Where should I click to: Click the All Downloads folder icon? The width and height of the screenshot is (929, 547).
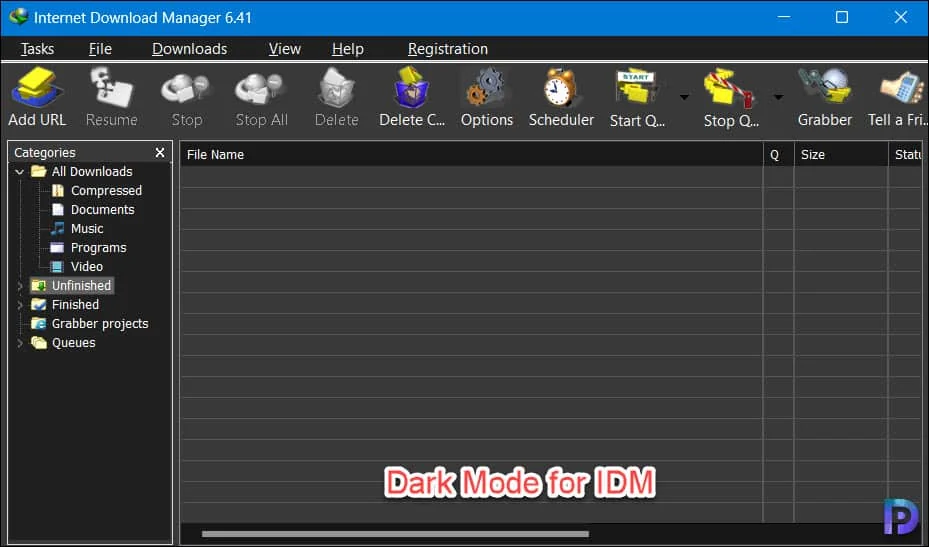[x=39, y=171]
